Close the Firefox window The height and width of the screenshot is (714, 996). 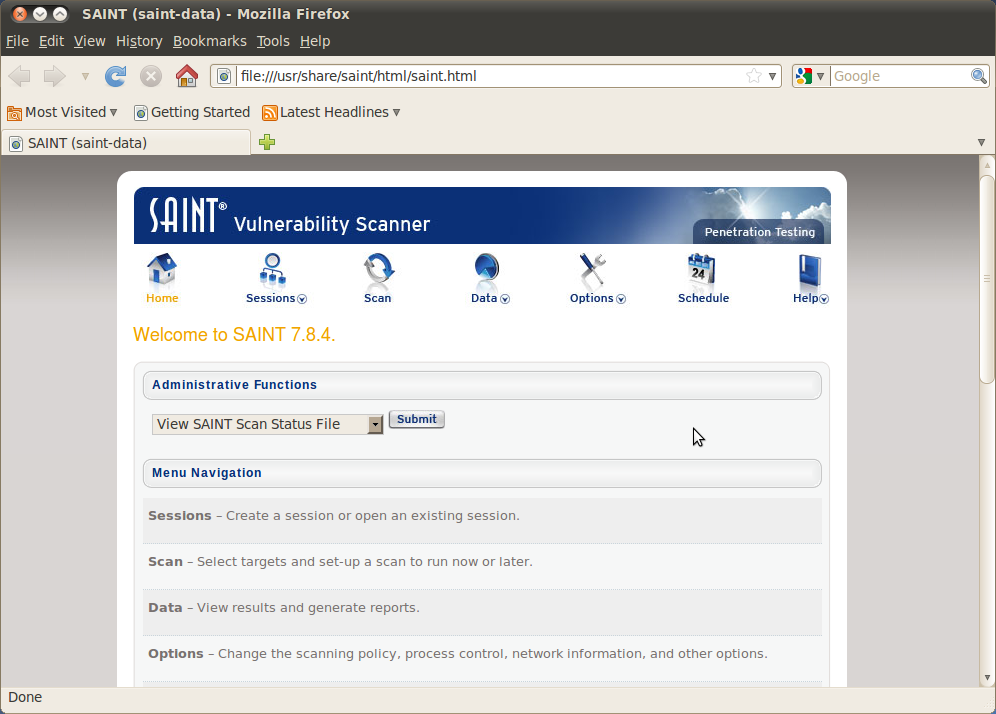[x=20, y=13]
